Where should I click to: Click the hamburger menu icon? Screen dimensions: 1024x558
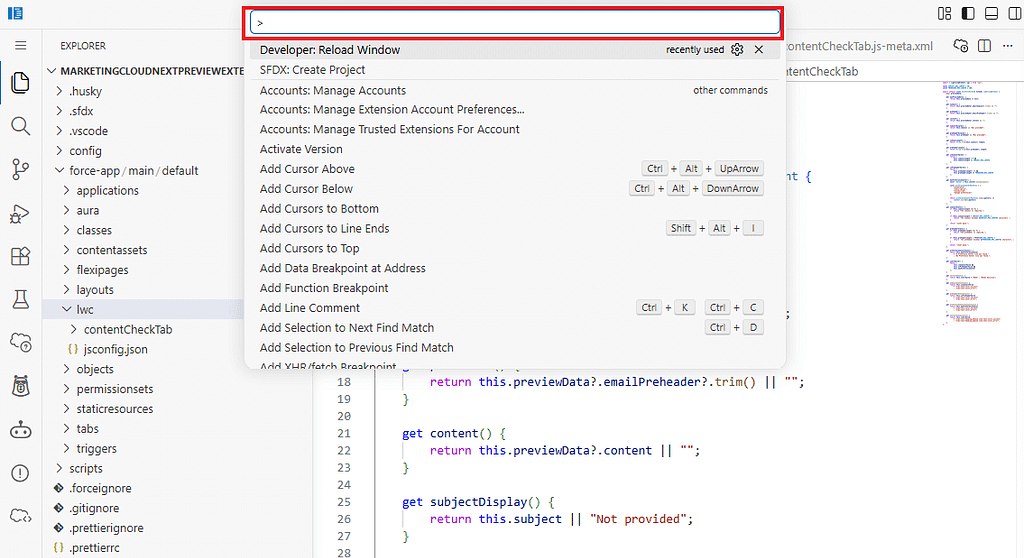(20, 45)
